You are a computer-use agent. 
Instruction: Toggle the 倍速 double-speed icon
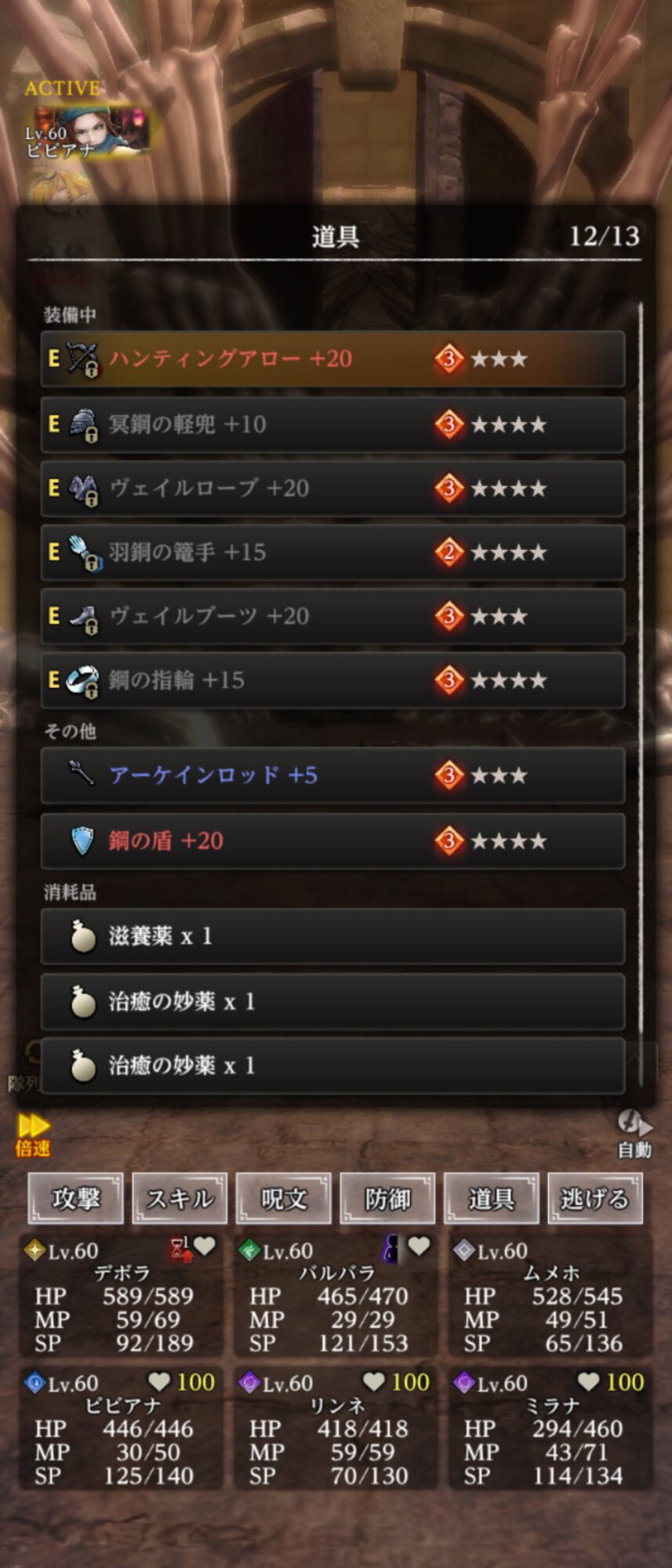pos(33,1135)
